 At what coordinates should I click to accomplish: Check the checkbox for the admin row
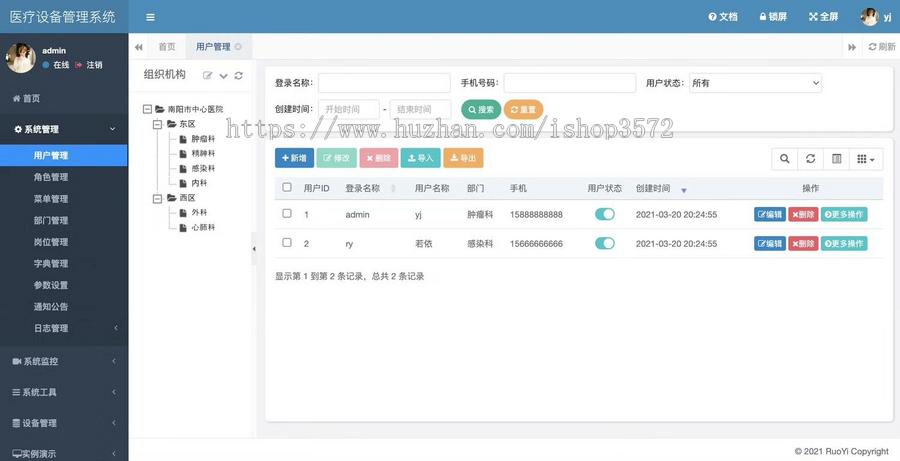287,214
